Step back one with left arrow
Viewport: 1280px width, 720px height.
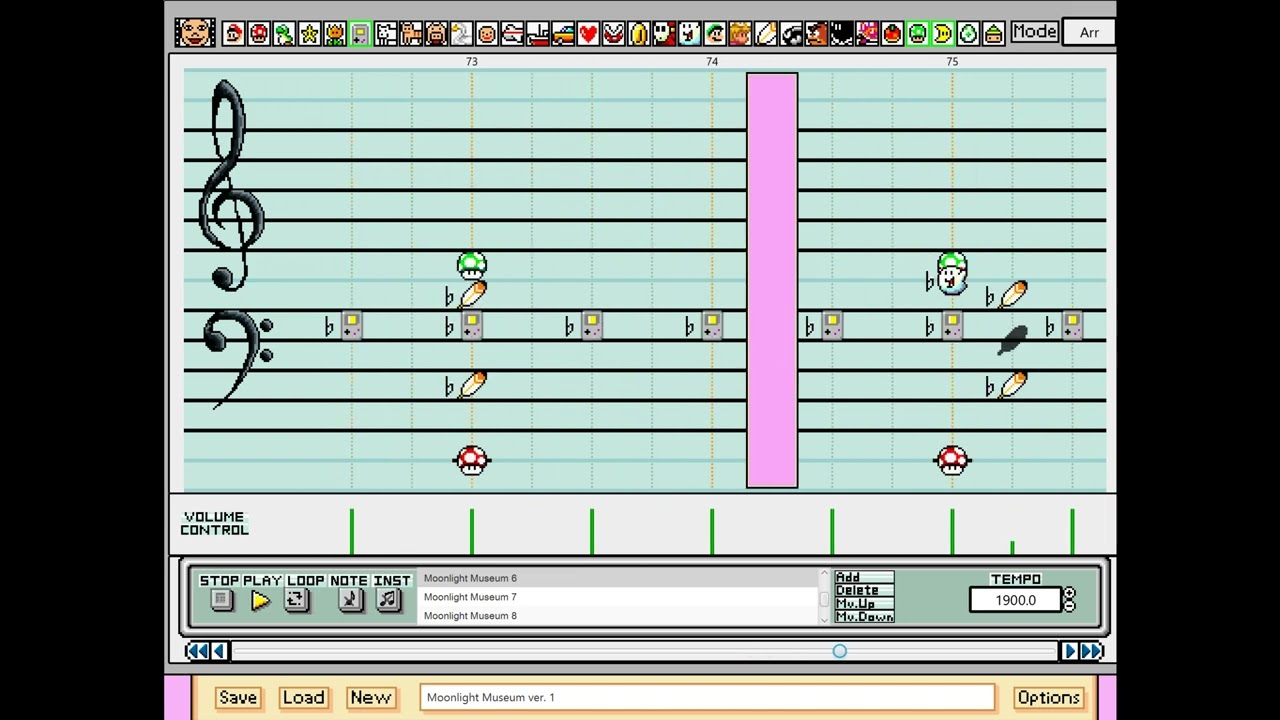pos(219,651)
